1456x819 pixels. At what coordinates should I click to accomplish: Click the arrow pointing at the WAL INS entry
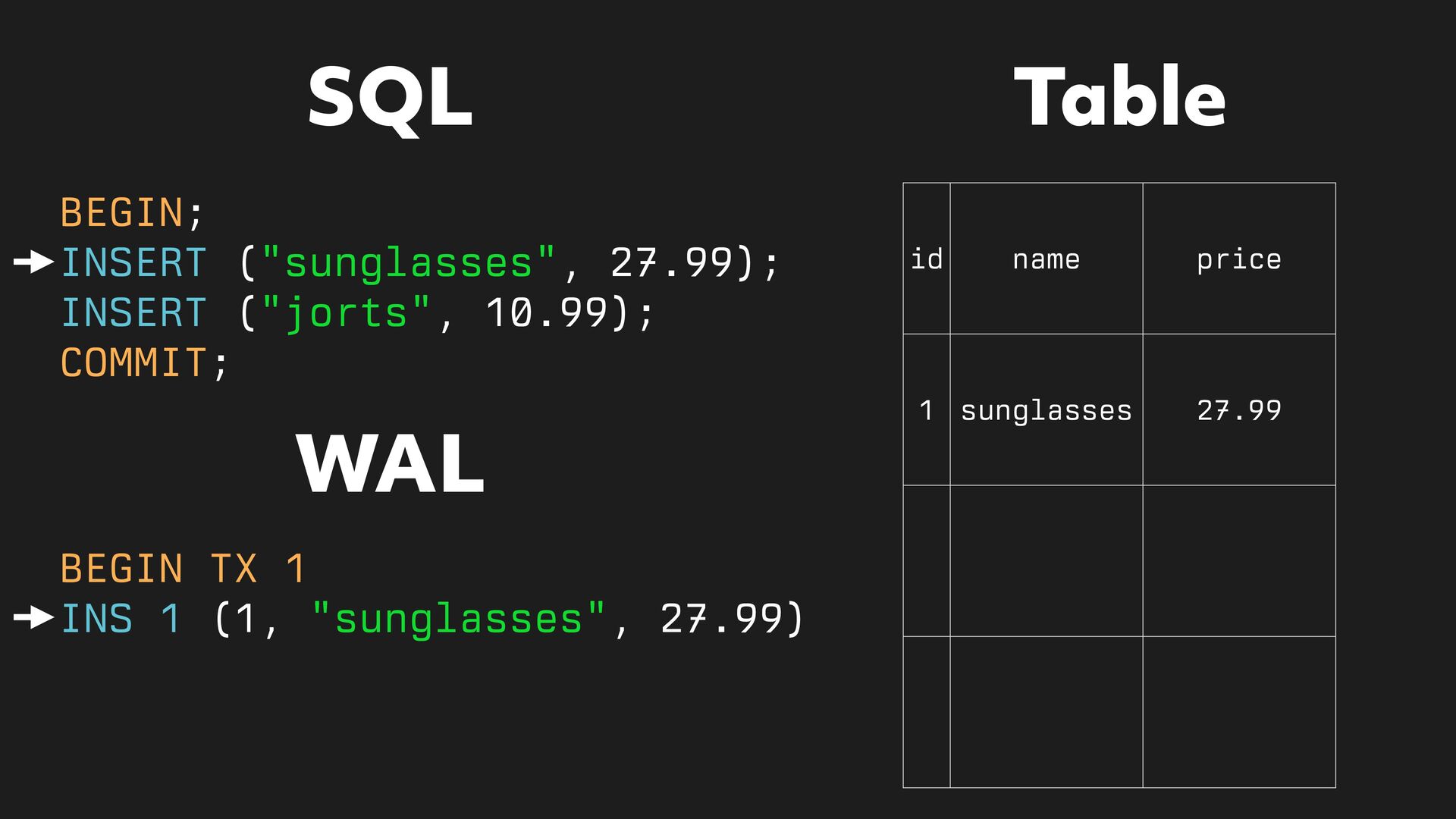tap(33, 618)
